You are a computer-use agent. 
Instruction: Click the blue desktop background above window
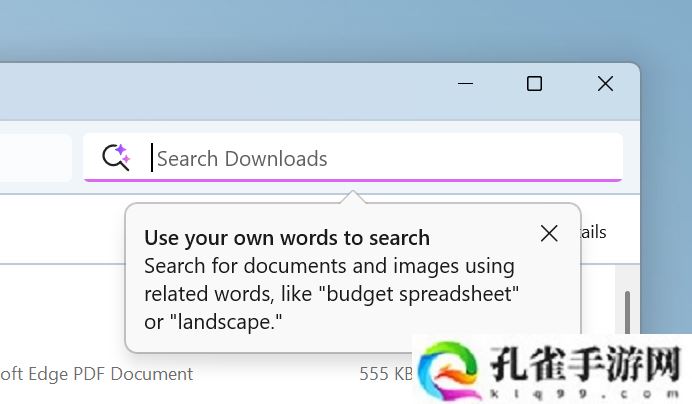tap(300, 30)
